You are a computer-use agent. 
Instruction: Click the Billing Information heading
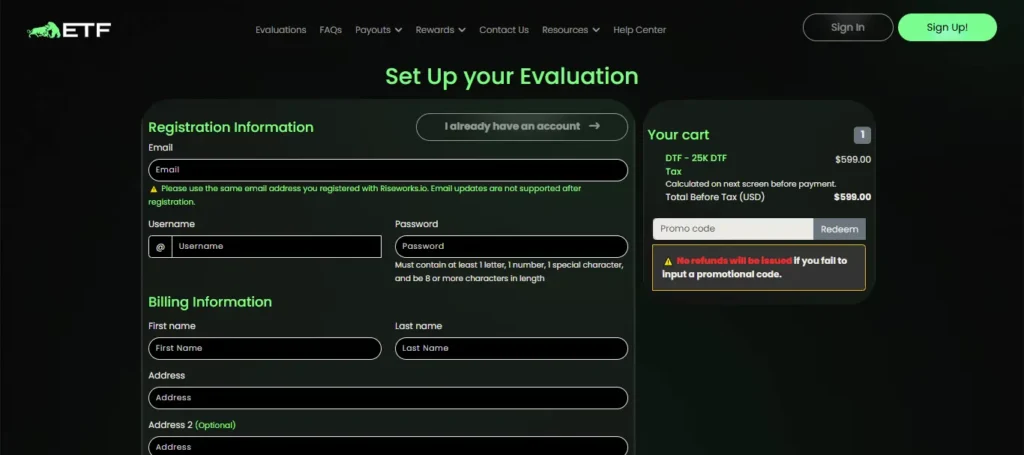210,302
